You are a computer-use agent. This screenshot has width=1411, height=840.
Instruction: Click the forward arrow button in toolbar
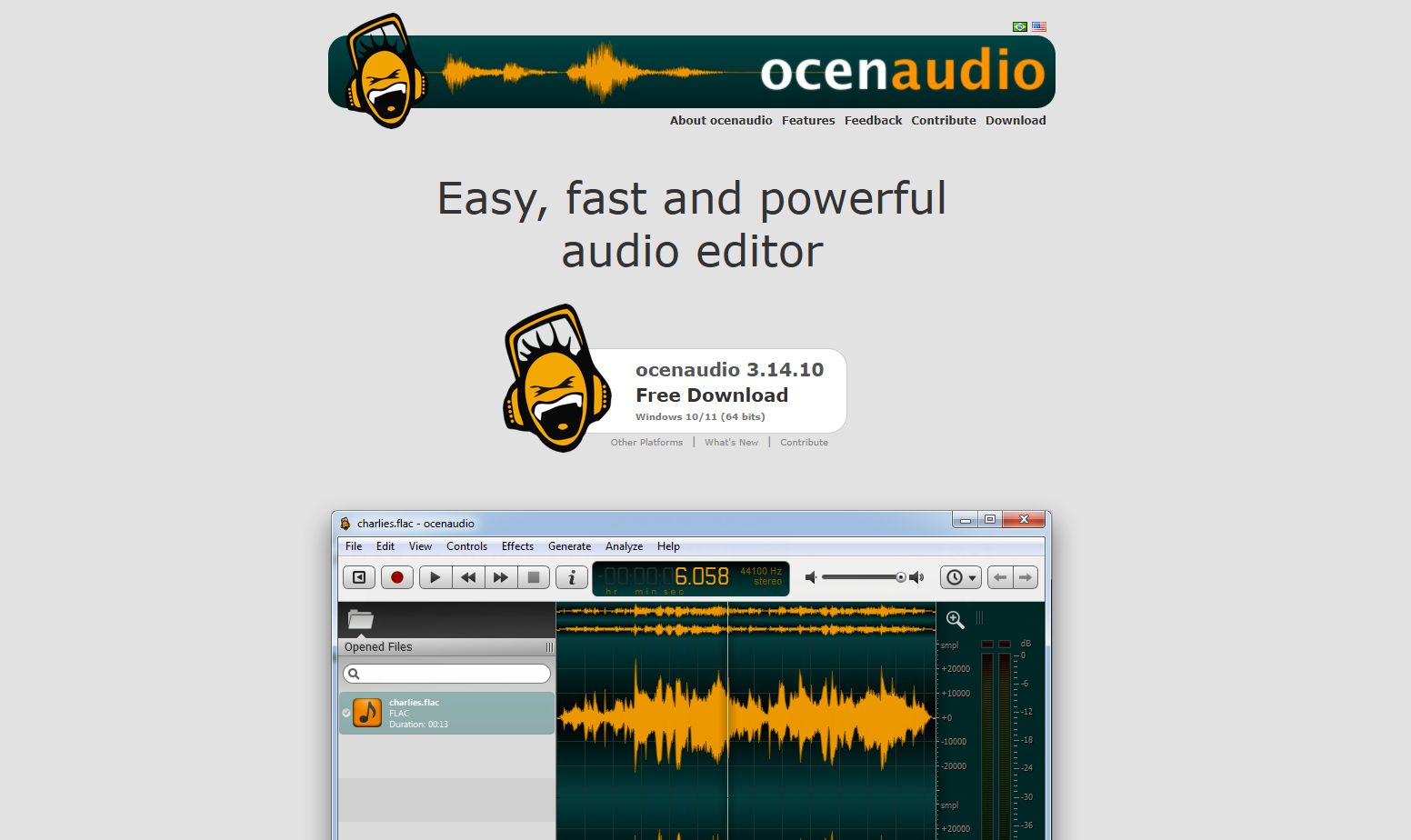(1026, 577)
